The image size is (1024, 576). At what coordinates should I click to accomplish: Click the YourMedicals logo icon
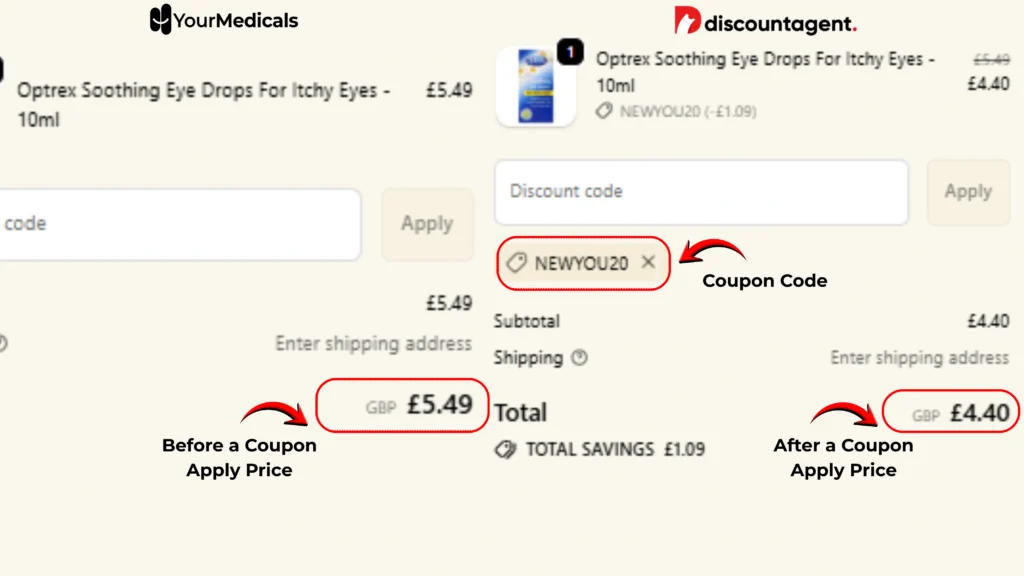pos(160,20)
